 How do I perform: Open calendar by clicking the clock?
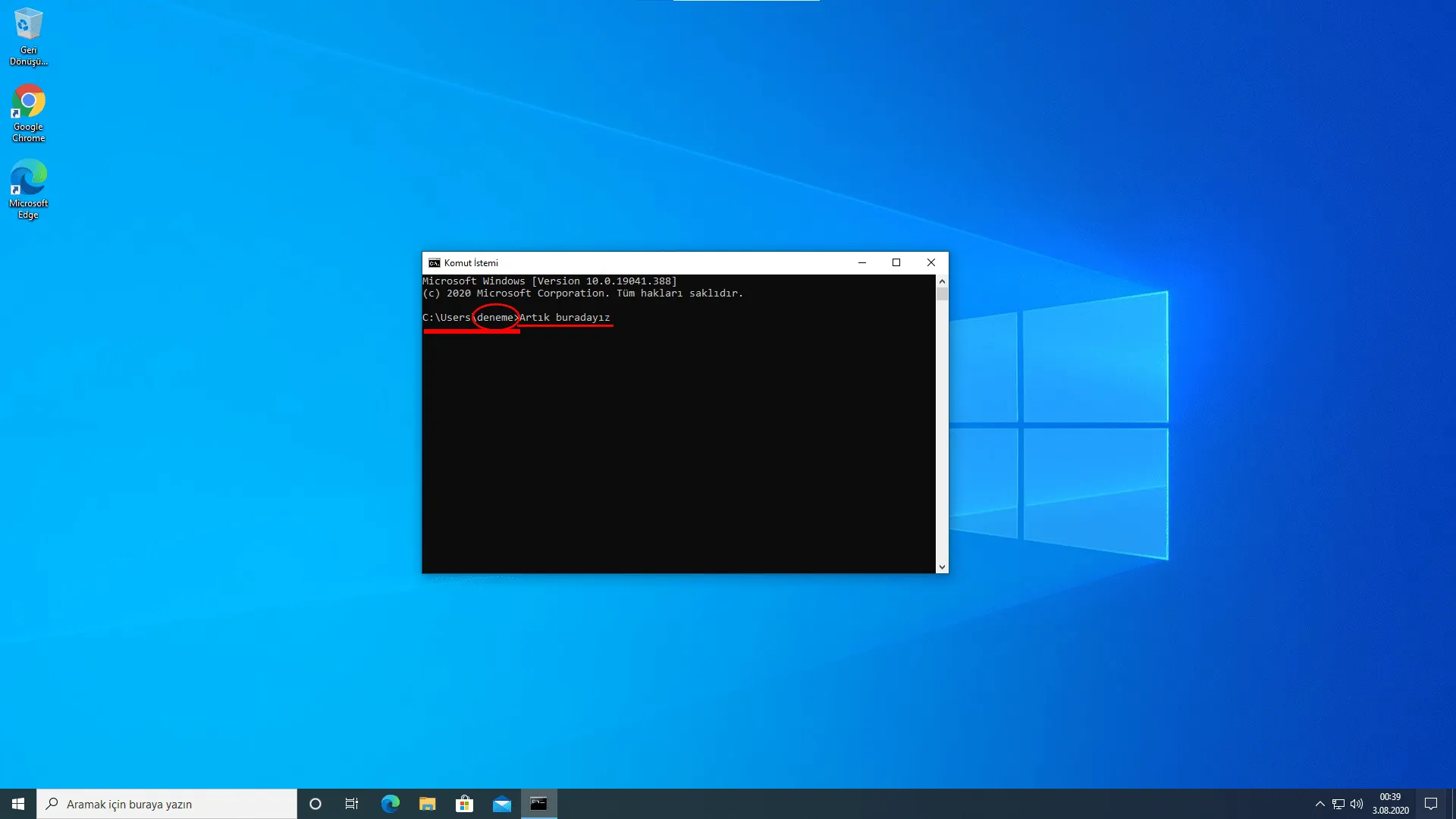tap(1390, 803)
